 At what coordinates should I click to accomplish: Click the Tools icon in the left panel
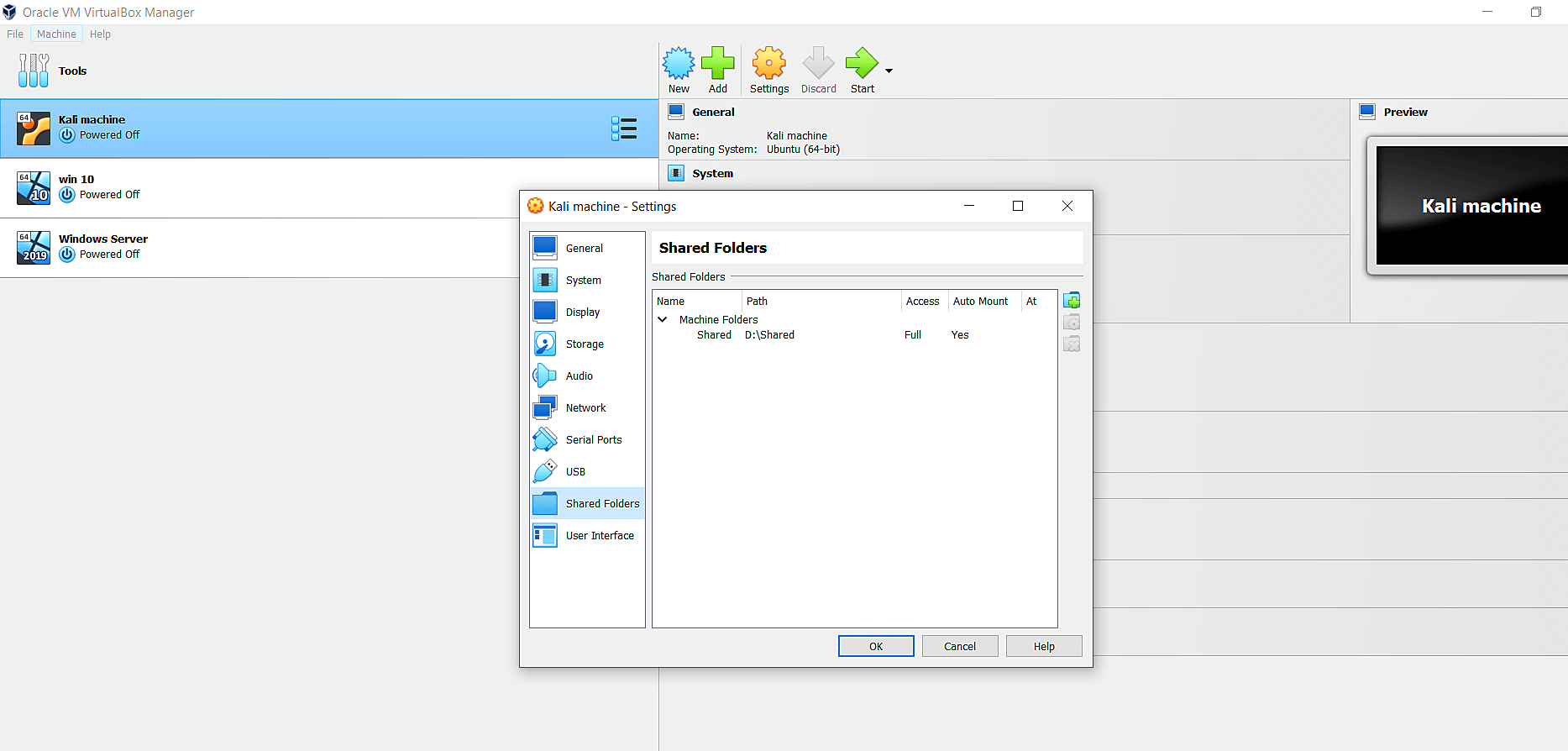pyautogui.click(x=34, y=71)
